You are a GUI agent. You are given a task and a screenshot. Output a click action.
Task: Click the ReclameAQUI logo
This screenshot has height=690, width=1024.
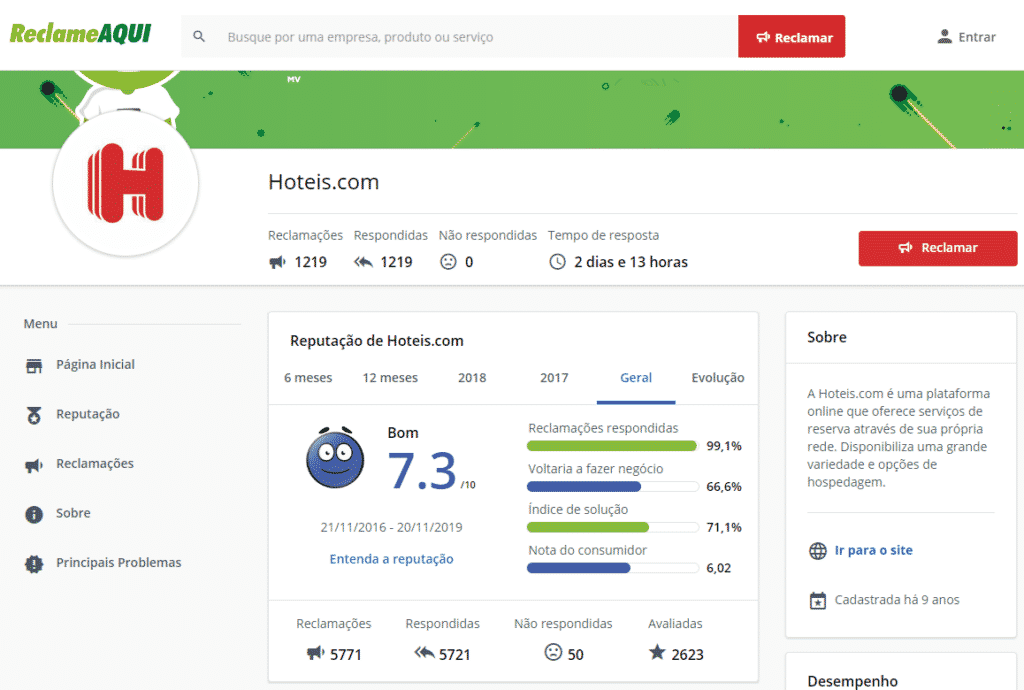click(x=80, y=33)
